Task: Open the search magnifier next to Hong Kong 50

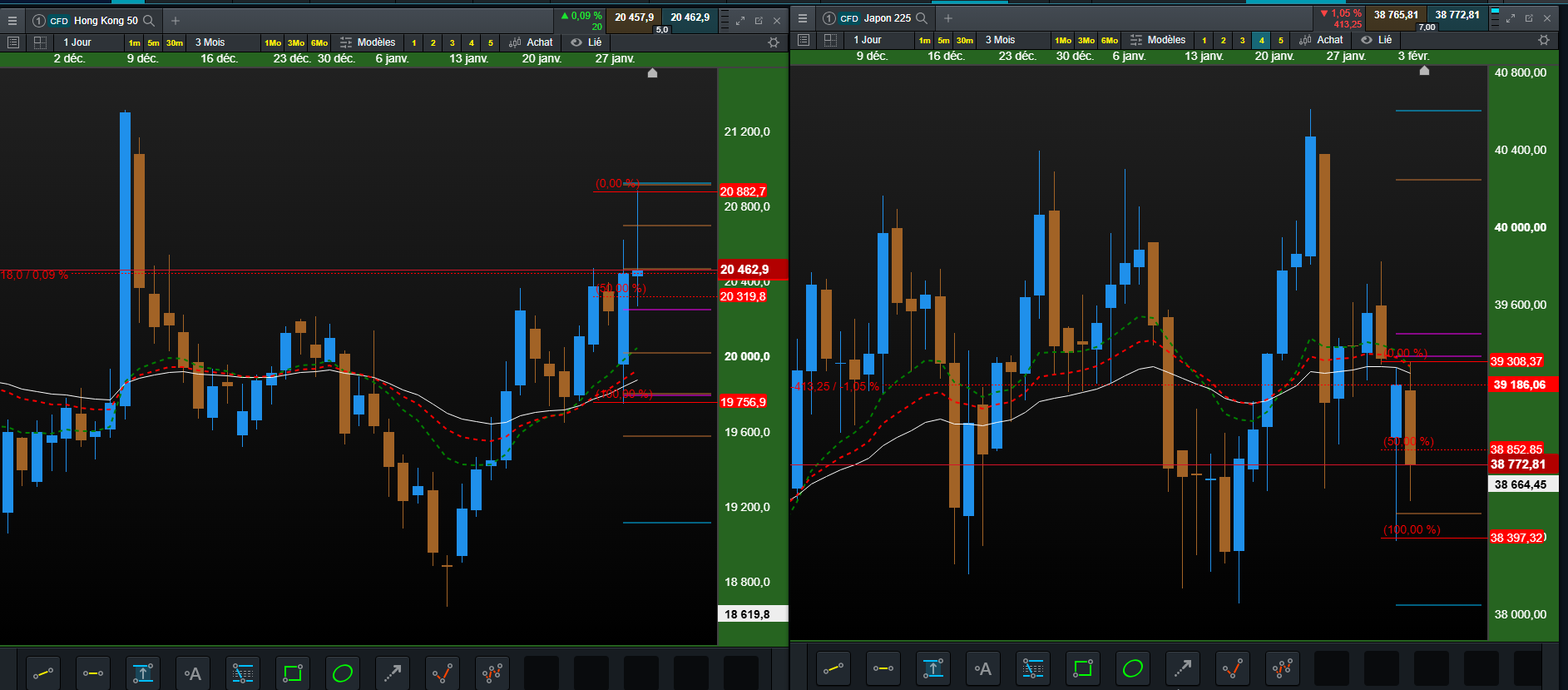Action: pyautogui.click(x=149, y=21)
